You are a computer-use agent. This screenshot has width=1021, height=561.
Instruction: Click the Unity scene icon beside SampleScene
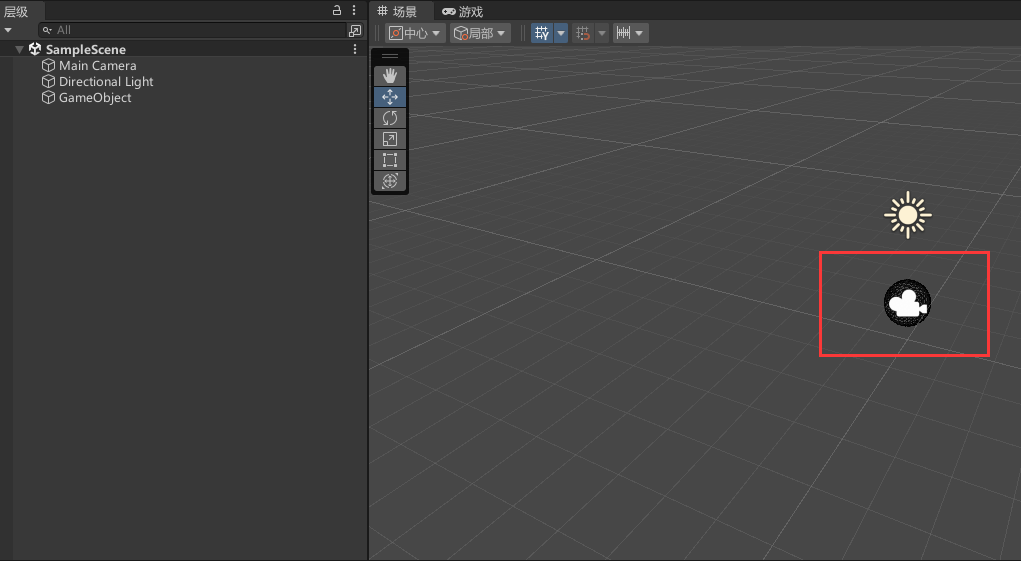35,49
